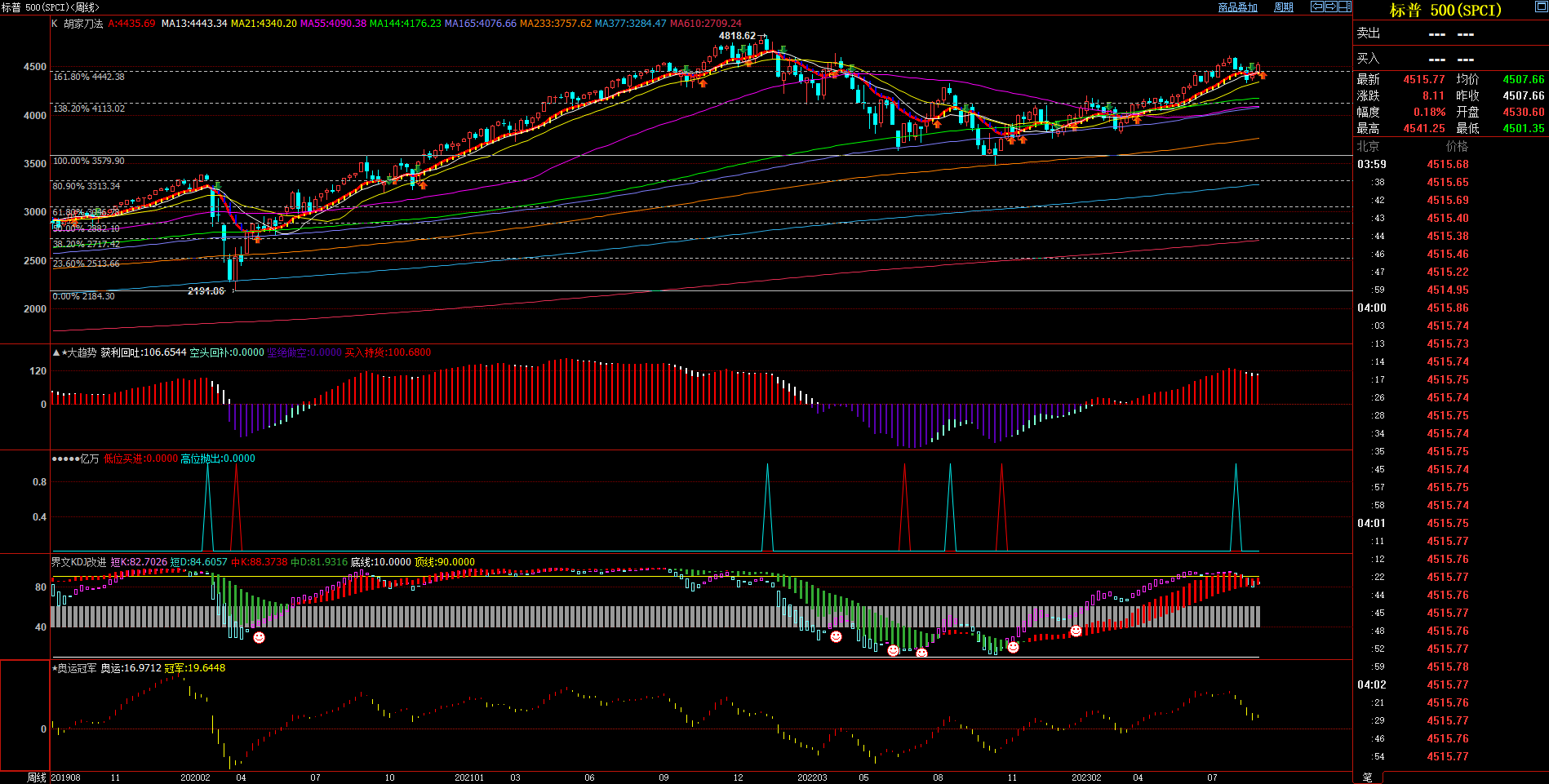Open the 商品叠加 link
This screenshot has height=784, width=1549.
[1237, 7]
